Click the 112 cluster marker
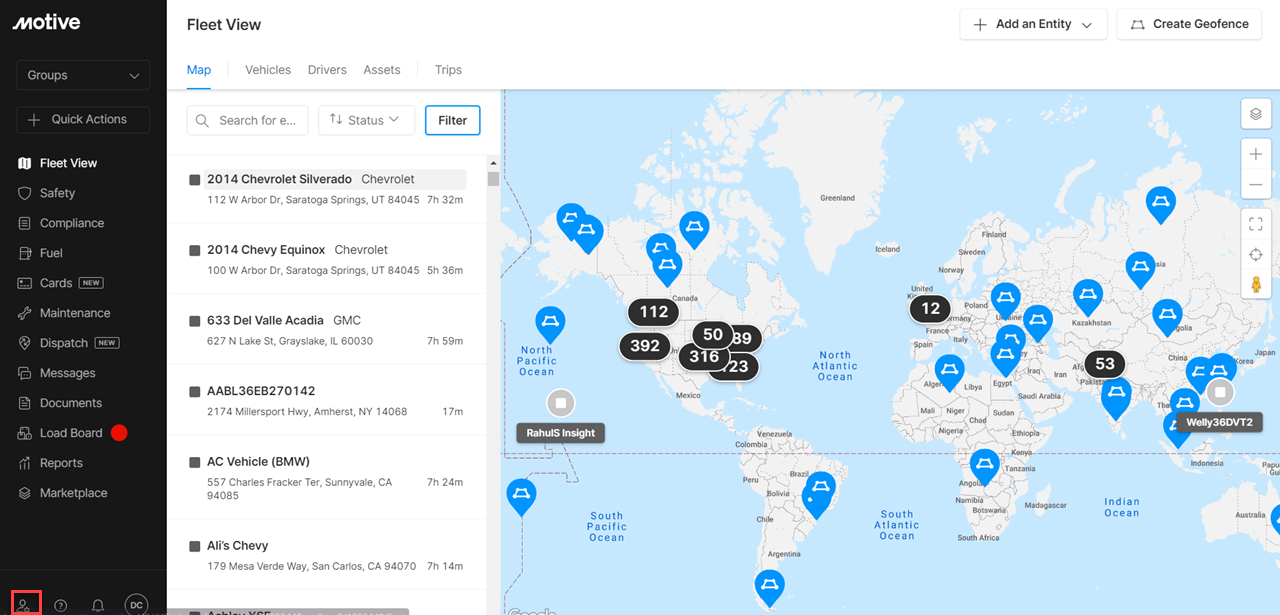Viewport: 1280px width, 615px height. click(654, 312)
